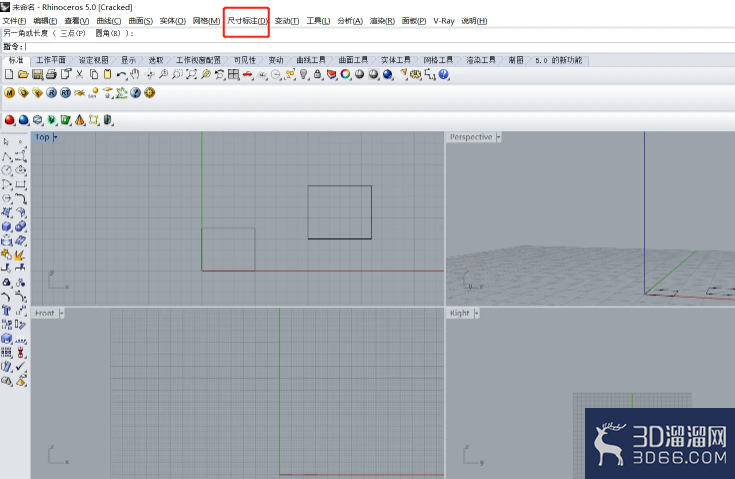Open the 尺寸标注(D) menu
The width and height of the screenshot is (735, 479).
click(x=248, y=21)
